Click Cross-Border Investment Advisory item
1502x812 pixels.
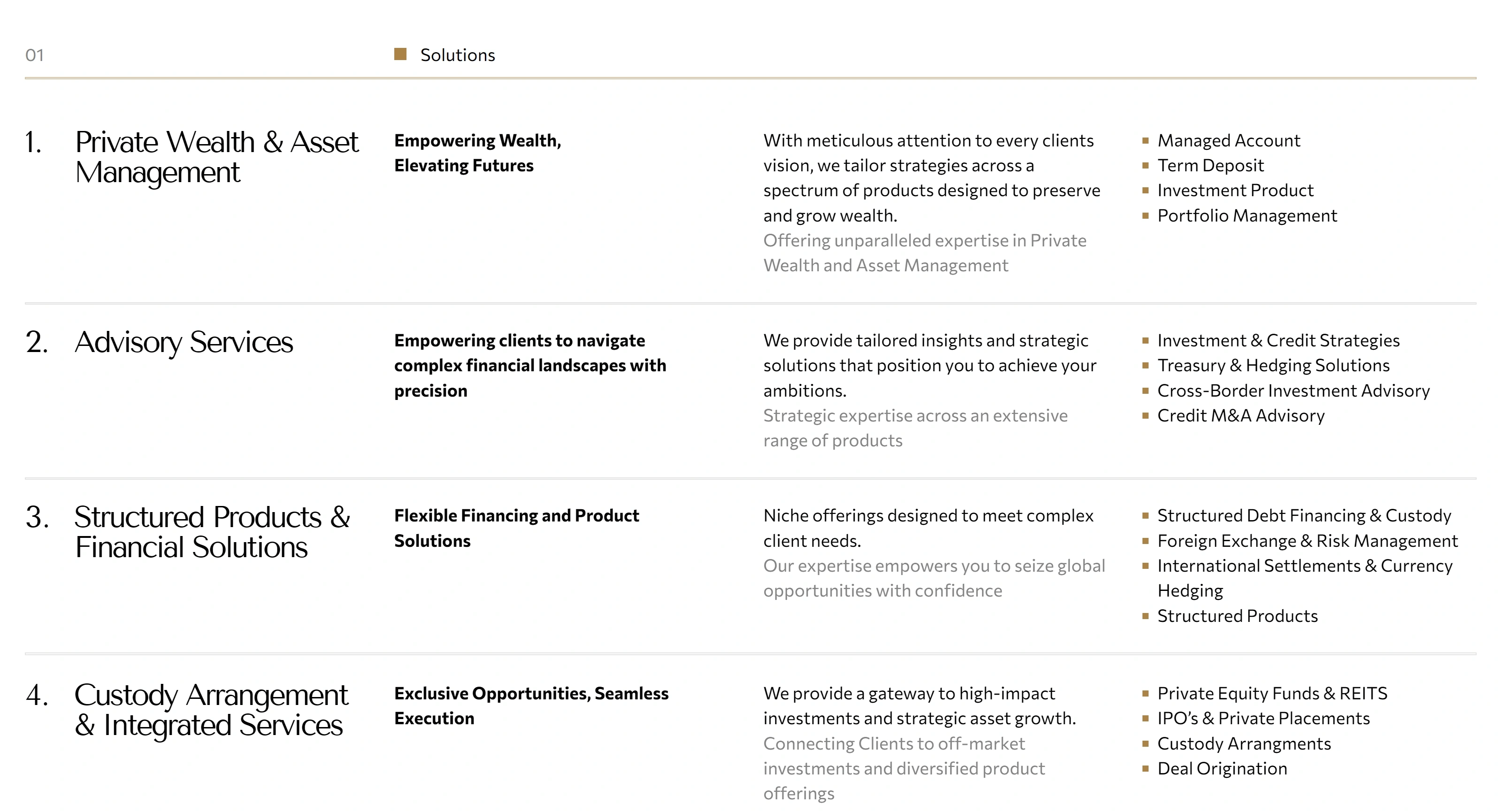click(x=1293, y=391)
